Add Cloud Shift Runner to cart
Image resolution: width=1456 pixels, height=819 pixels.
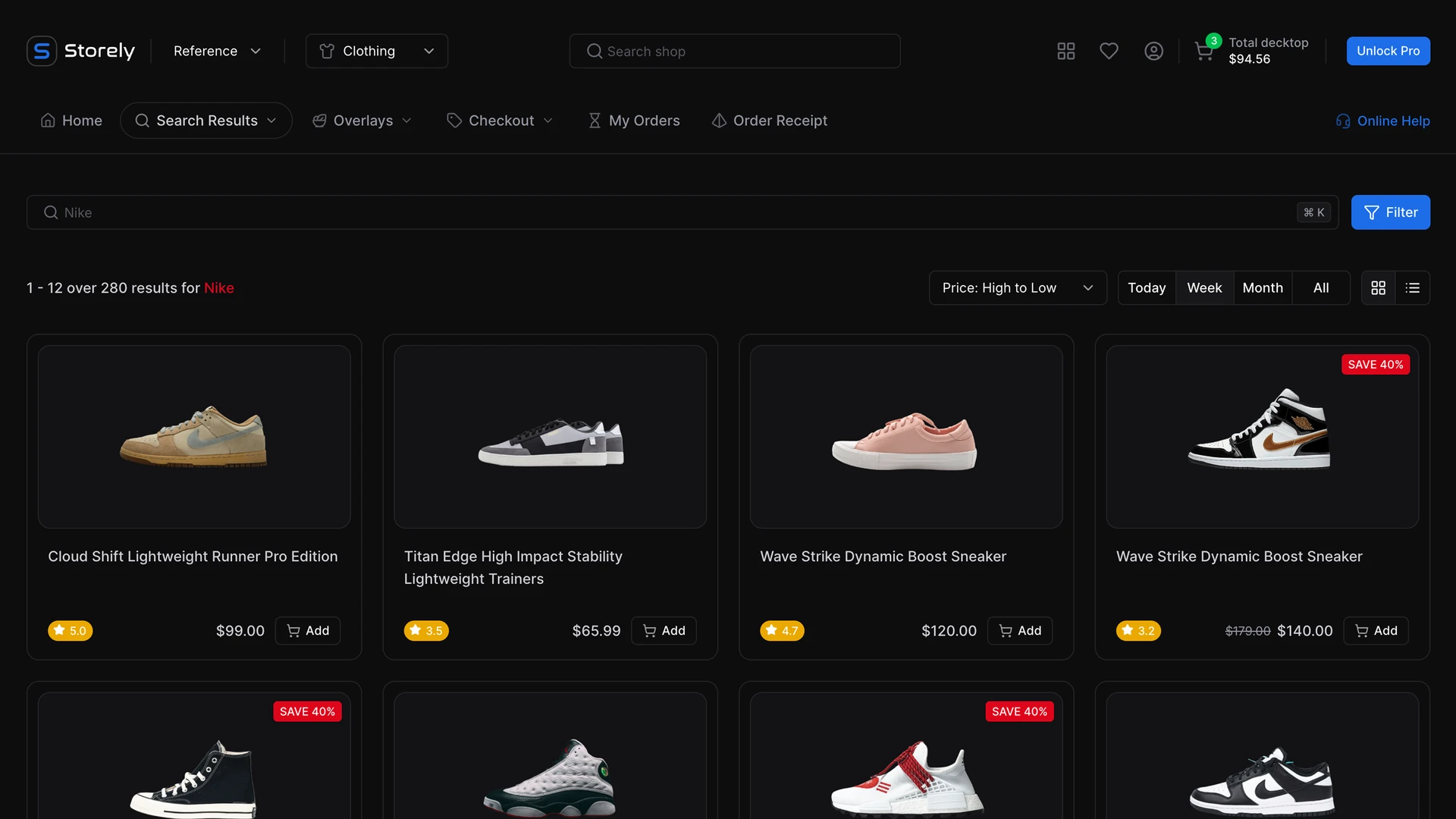(308, 630)
